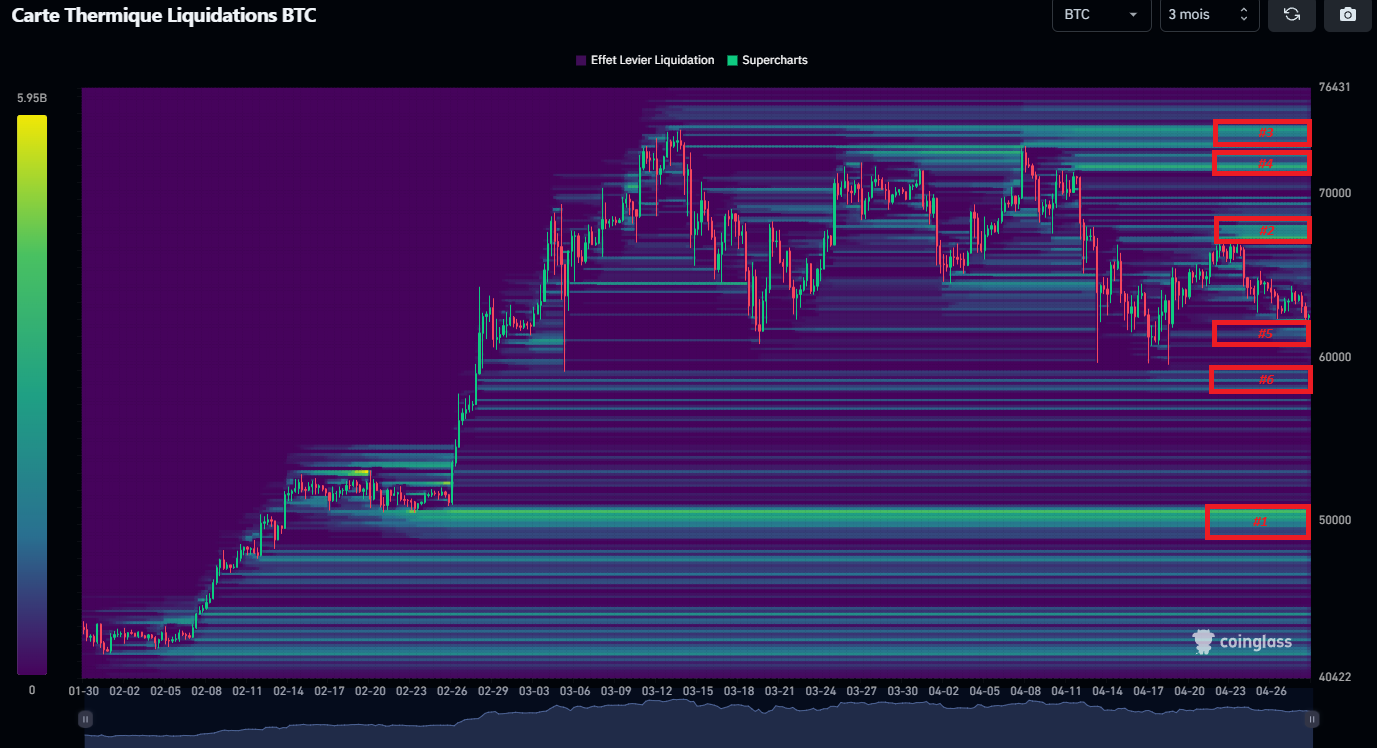Click the Carte Thermique Liquidations BTC title
The image size is (1377, 748).
164,16
